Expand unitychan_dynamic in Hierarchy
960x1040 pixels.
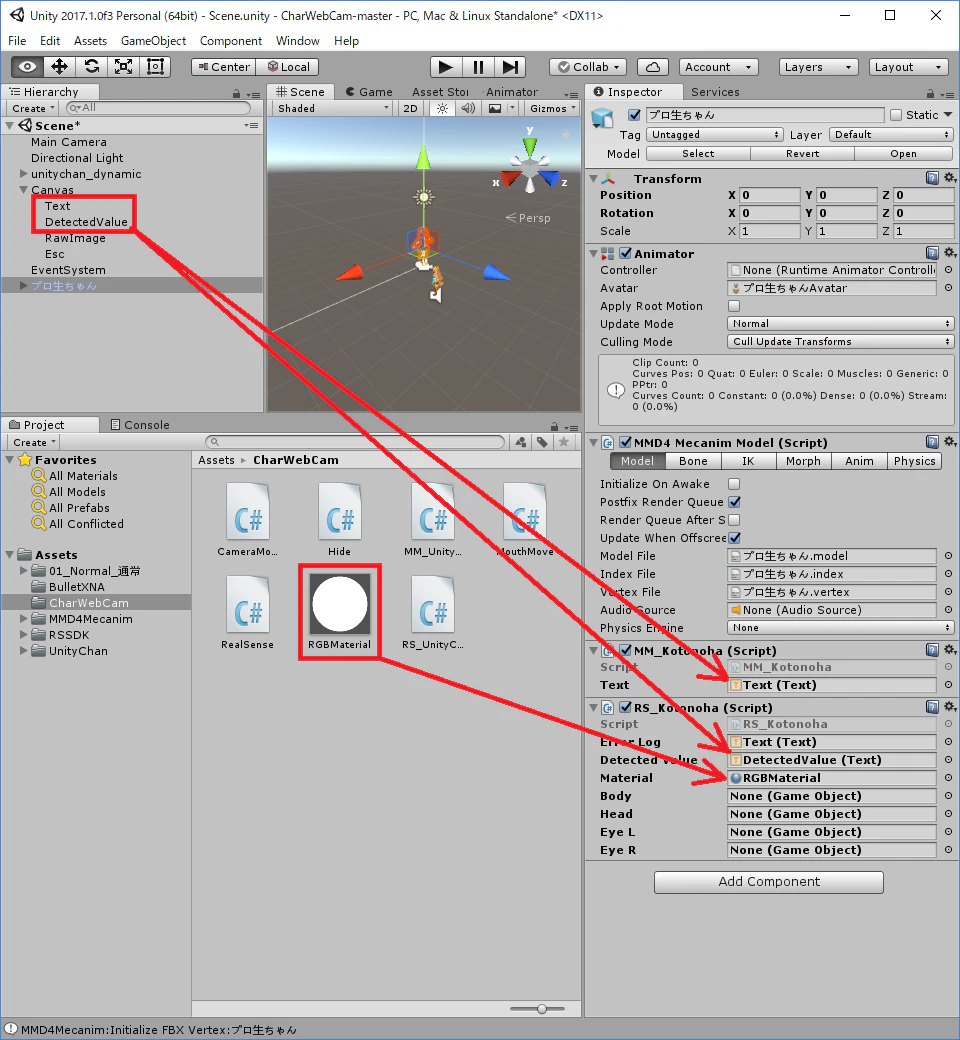pyautogui.click(x=24, y=174)
